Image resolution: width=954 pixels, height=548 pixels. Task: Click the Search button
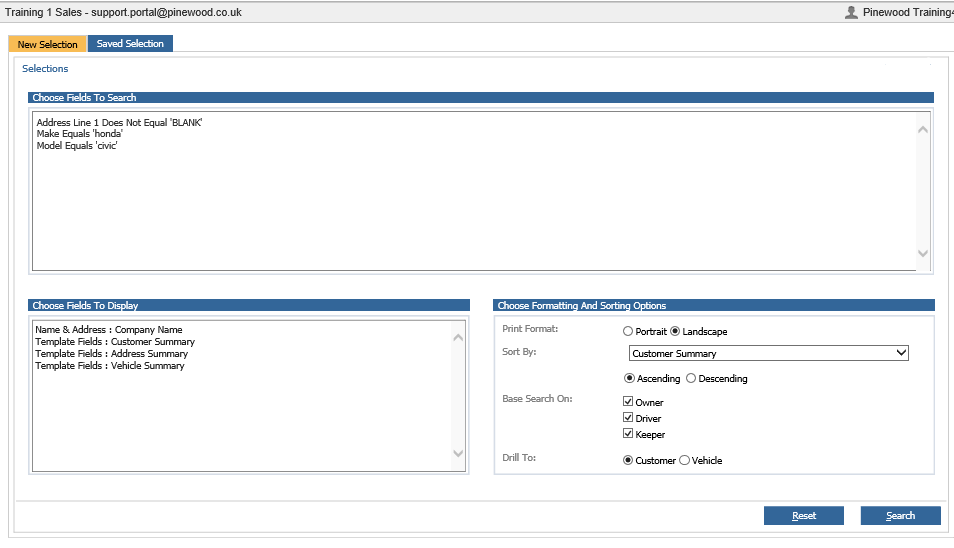[x=900, y=516]
